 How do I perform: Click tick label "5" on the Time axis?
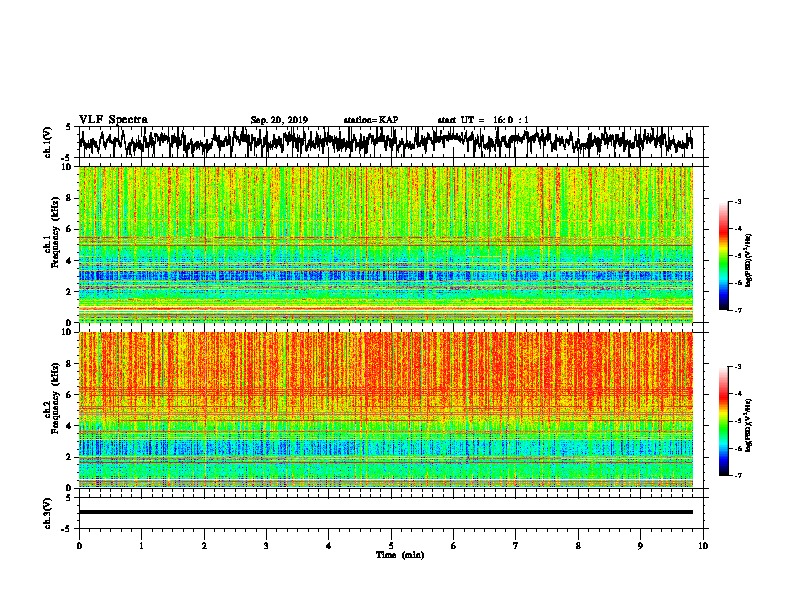coord(391,546)
